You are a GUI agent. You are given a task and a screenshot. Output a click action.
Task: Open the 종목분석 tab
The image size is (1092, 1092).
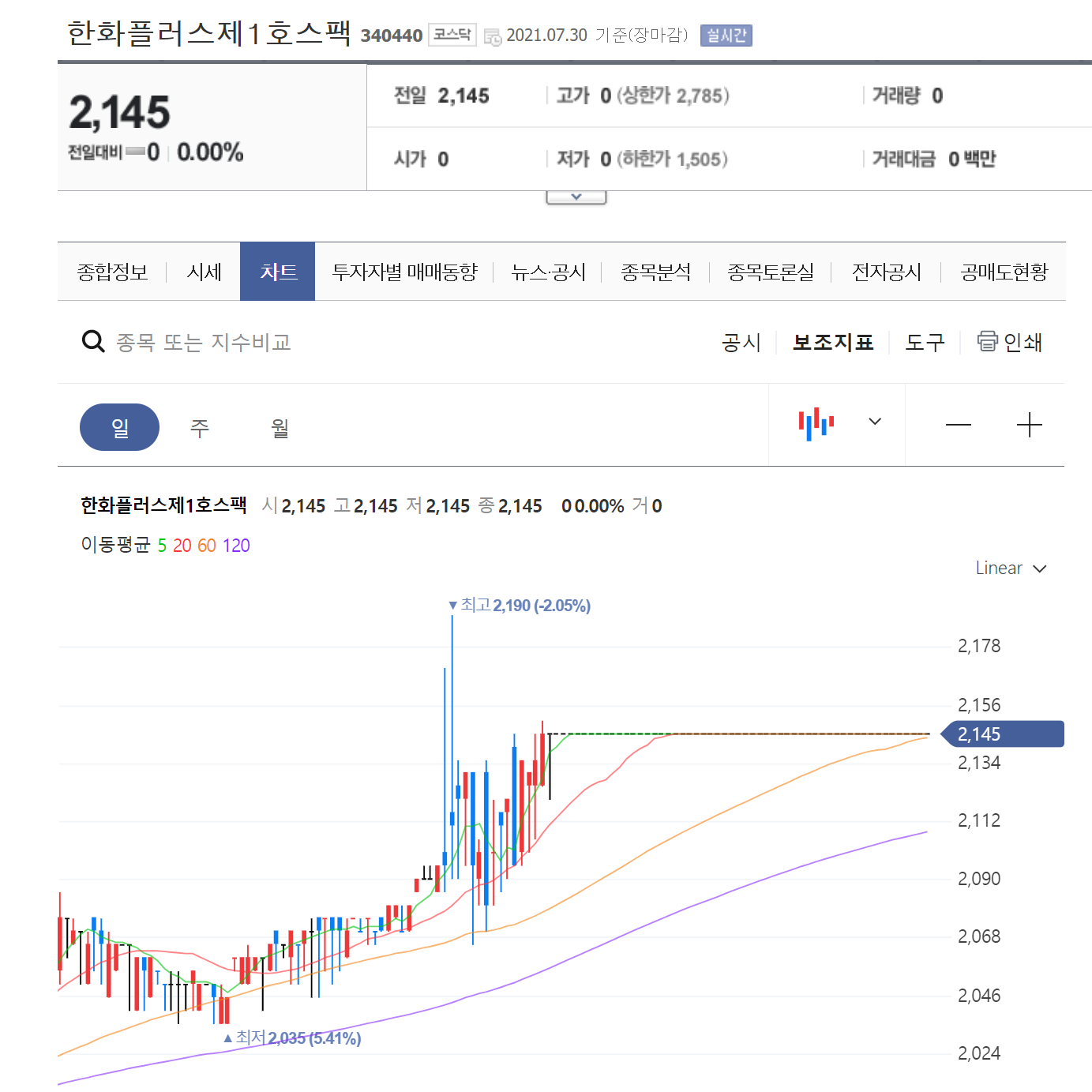(656, 272)
